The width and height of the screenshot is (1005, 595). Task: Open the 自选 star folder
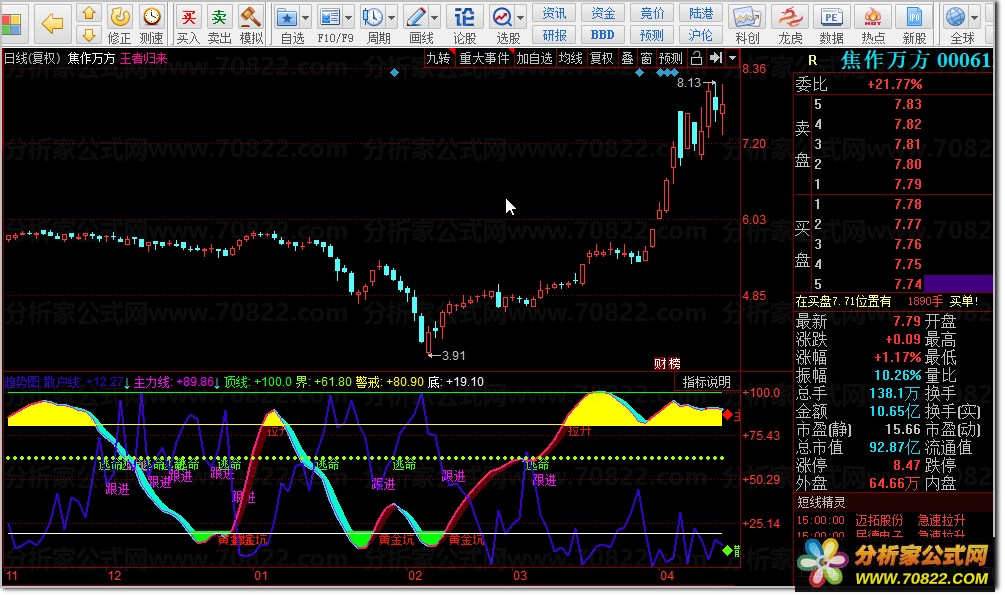[287, 17]
